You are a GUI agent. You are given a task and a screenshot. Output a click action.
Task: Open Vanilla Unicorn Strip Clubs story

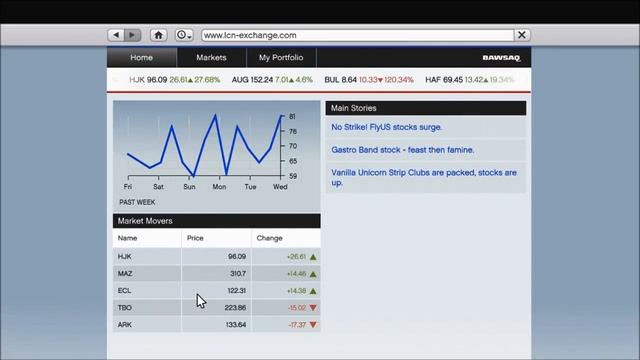(424, 178)
